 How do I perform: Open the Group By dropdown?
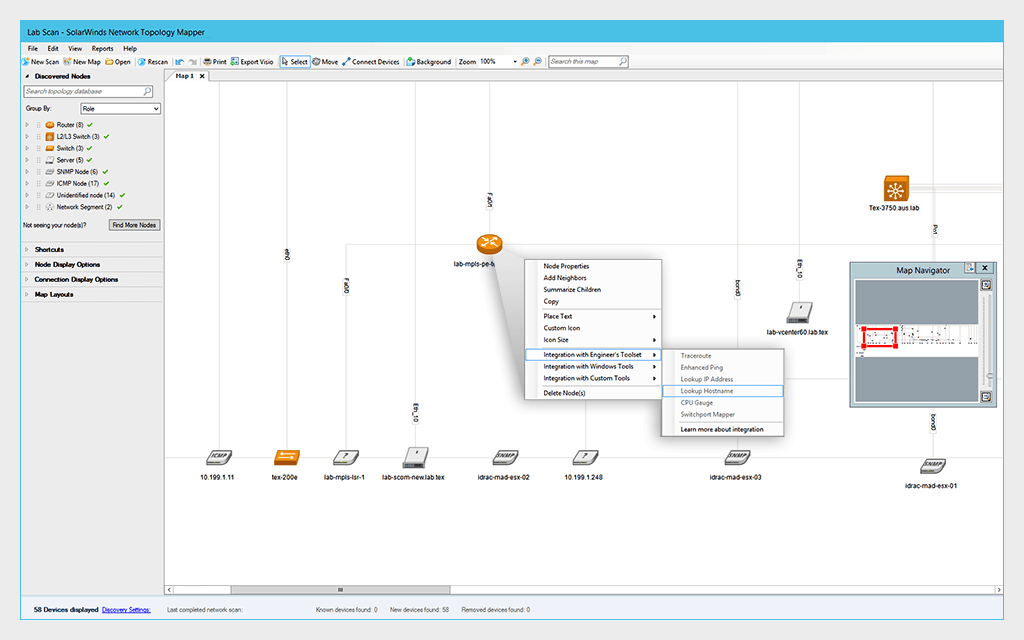(120, 108)
